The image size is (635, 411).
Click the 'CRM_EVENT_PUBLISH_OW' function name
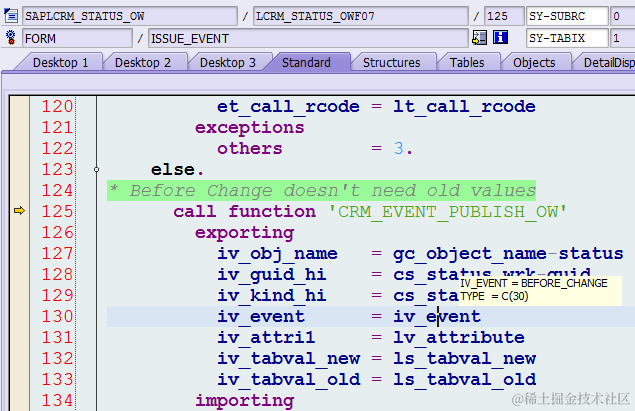click(447, 211)
